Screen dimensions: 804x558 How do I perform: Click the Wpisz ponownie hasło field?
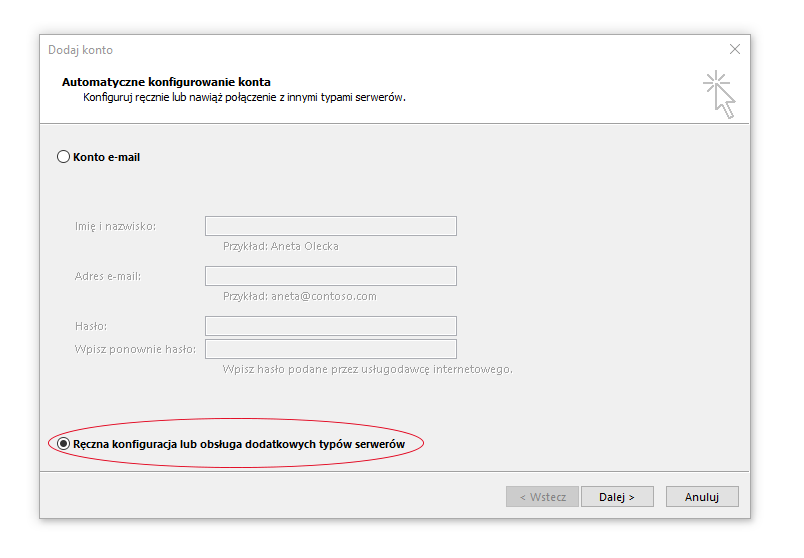[330, 349]
